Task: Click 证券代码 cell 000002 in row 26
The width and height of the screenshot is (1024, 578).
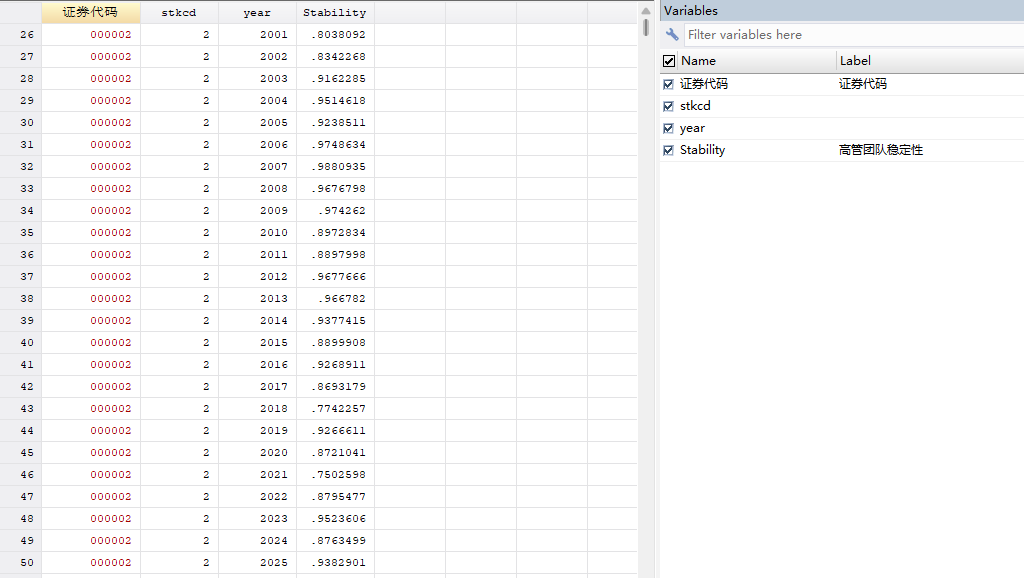Action: pyautogui.click(x=91, y=35)
